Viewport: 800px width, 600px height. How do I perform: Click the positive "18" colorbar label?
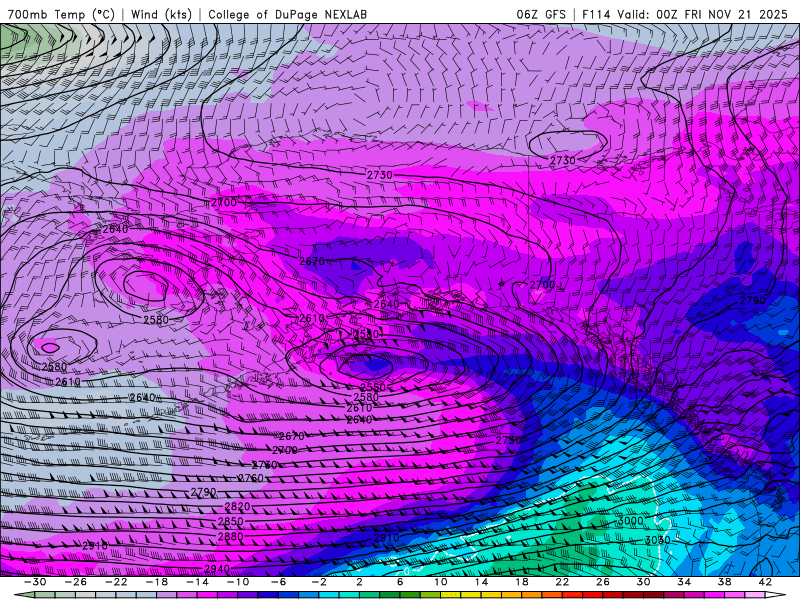tap(522, 582)
